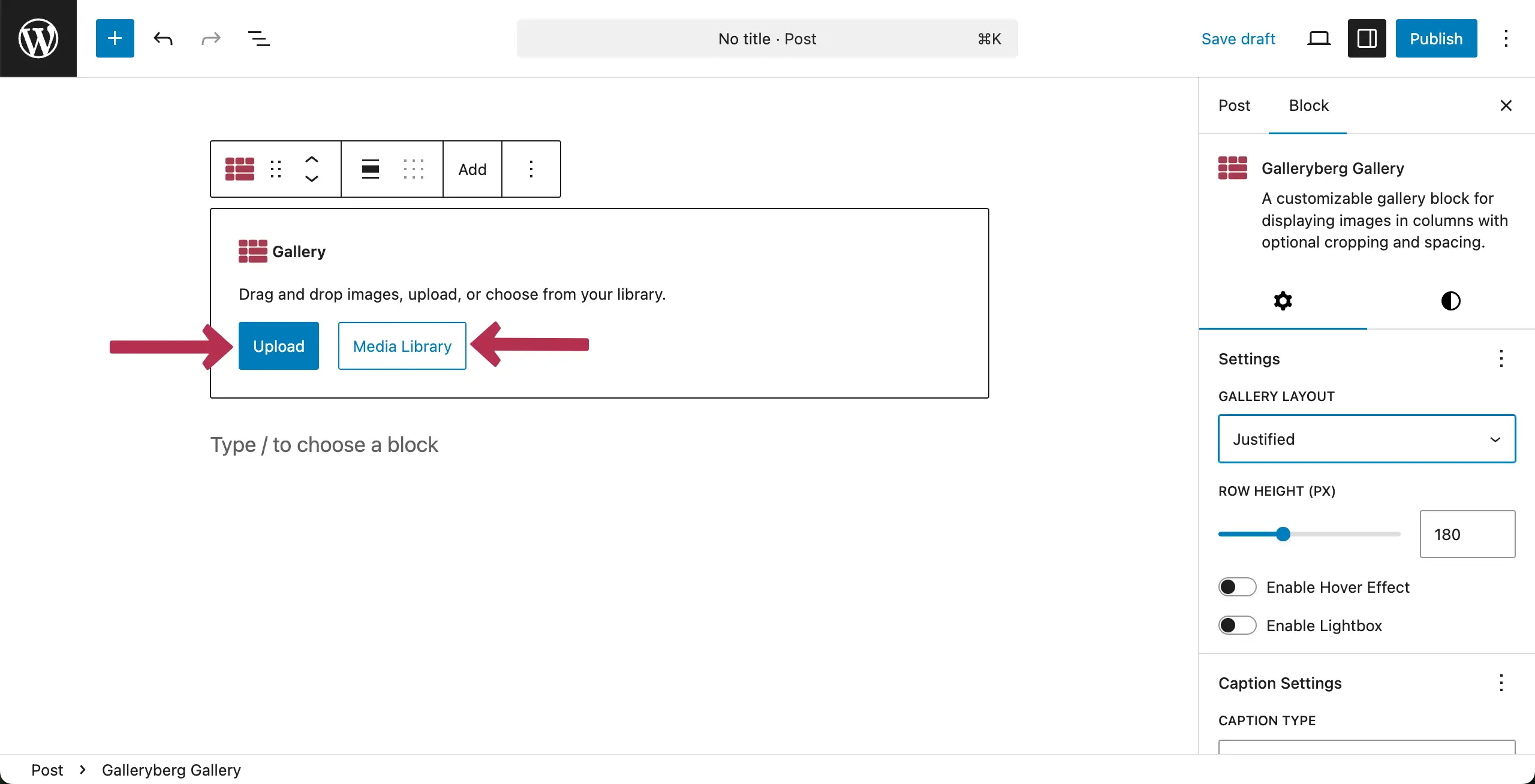Viewport: 1535px width, 784px height.
Task: Click the undo arrow icon
Action: 163,39
